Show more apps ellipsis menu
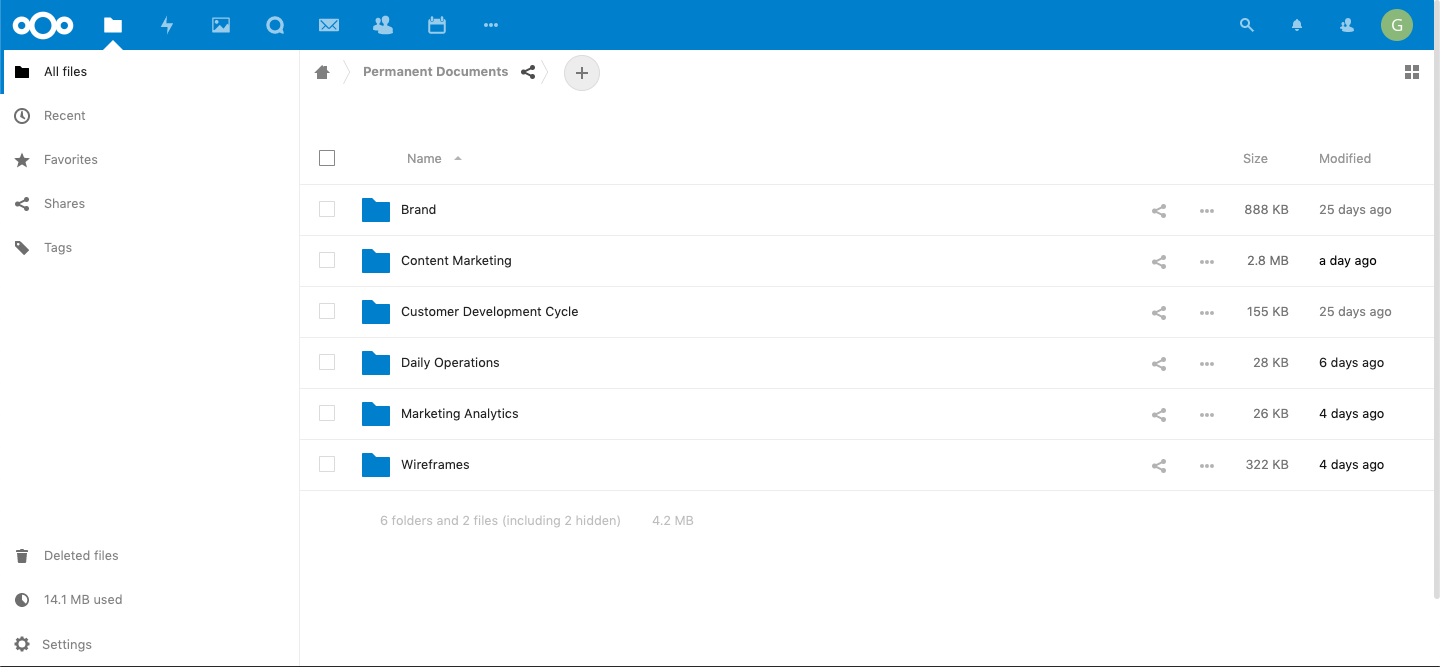This screenshot has height=667, width=1440. click(490, 25)
